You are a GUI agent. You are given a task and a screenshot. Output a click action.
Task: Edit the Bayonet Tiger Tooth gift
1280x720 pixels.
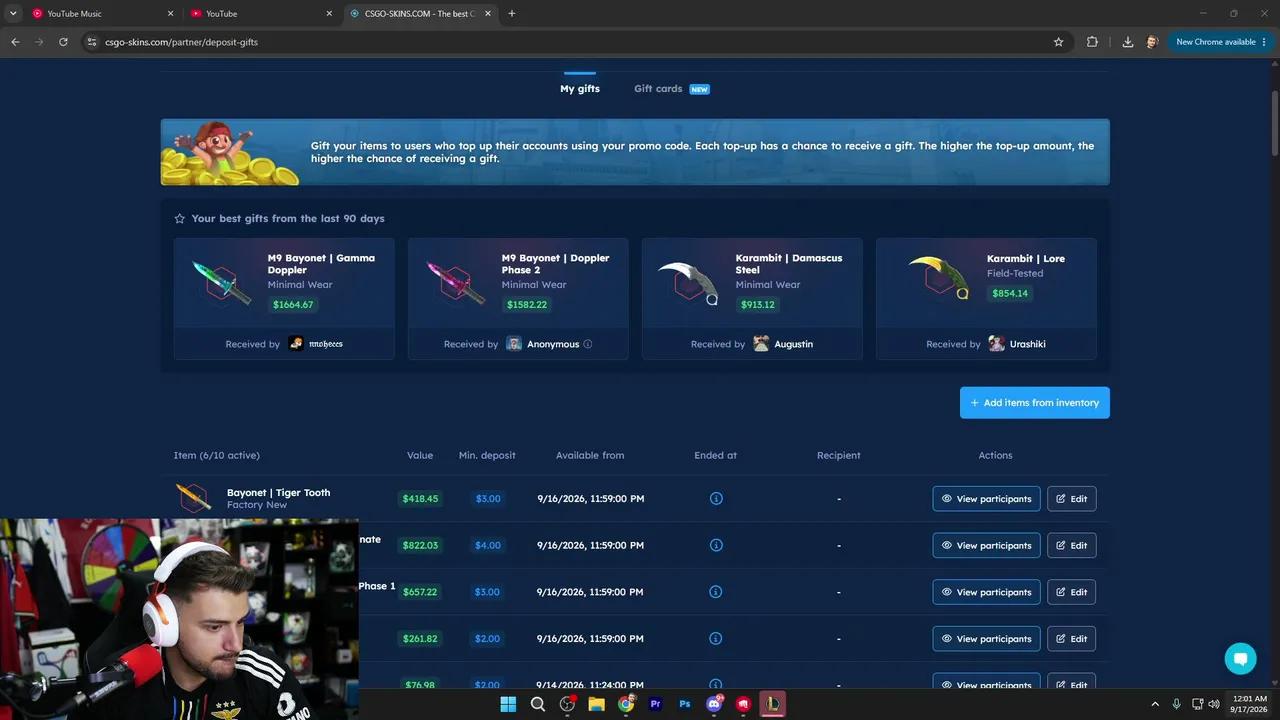coord(1072,499)
